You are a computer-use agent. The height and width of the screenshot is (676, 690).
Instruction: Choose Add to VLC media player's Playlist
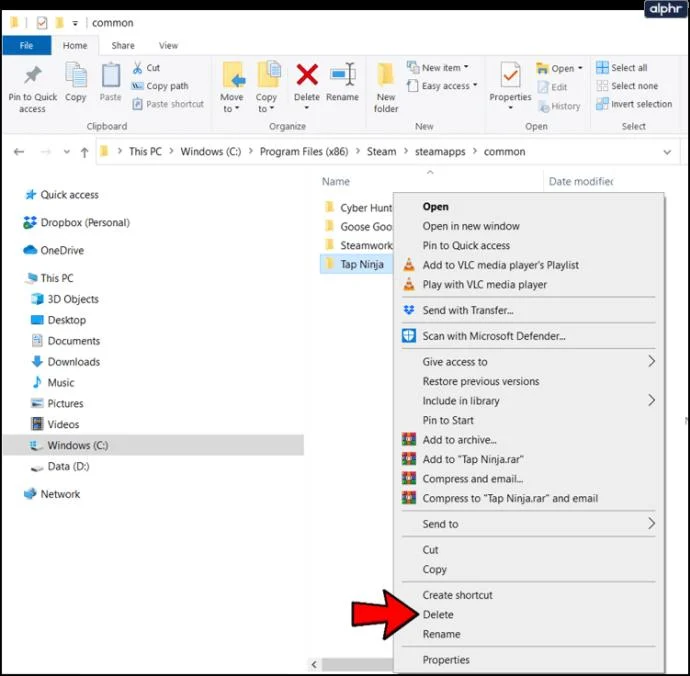coord(500,265)
